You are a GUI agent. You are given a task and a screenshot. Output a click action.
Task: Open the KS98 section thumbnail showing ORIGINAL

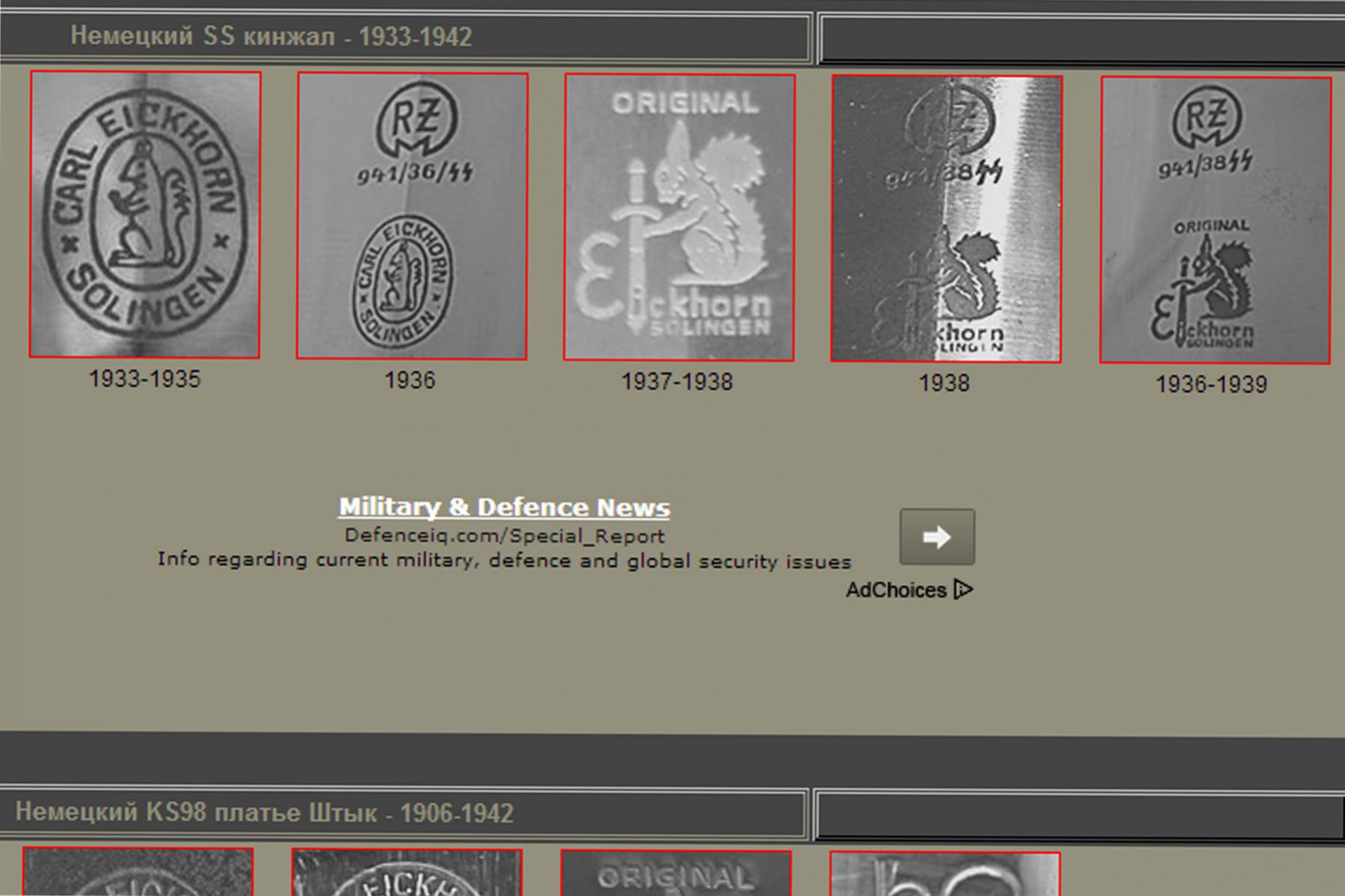point(676,873)
